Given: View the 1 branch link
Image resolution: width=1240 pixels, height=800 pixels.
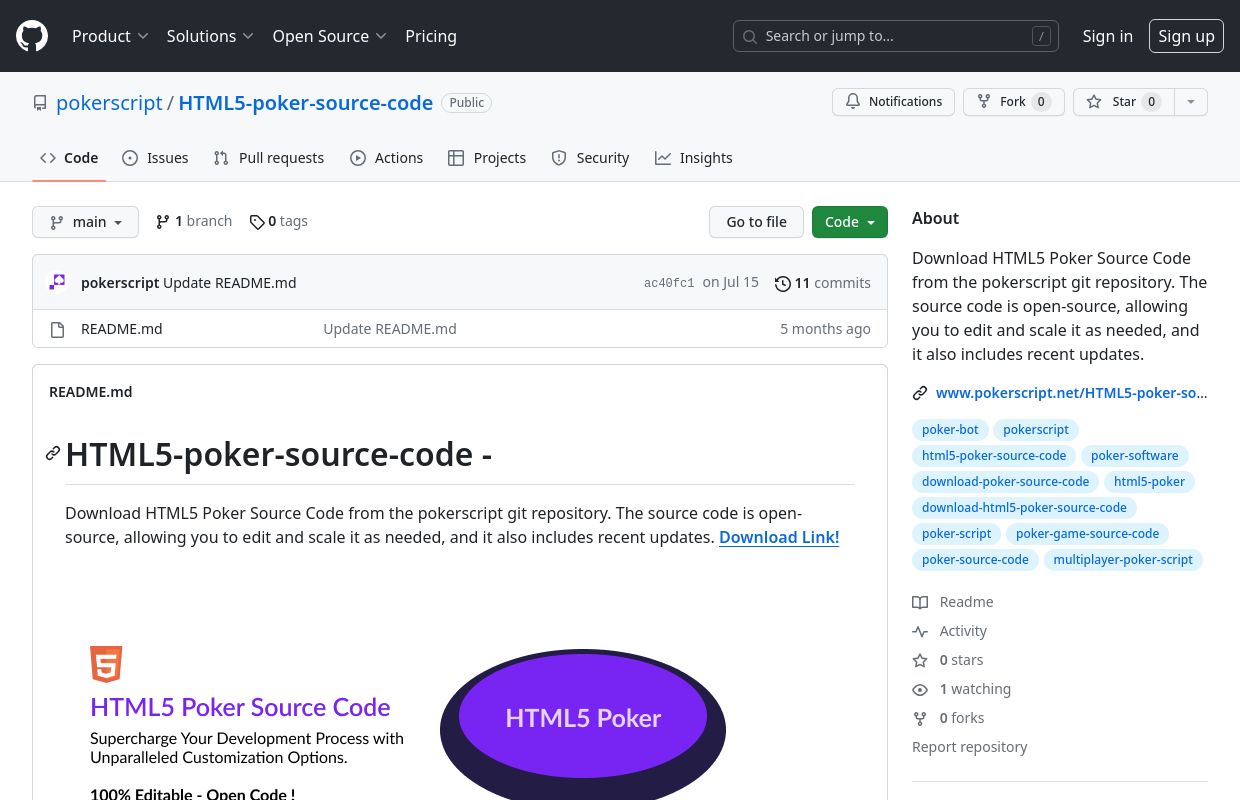Looking at the screenshot, I should [x=194, y=221].
